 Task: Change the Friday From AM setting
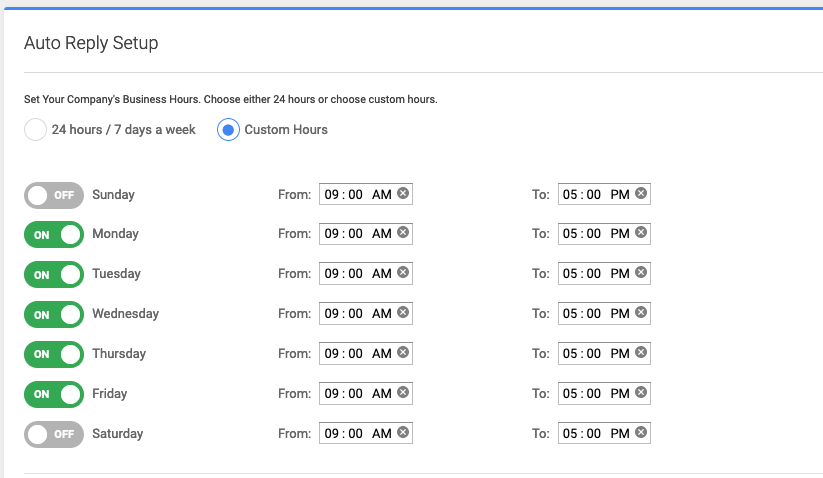click(x=382, y=394)
